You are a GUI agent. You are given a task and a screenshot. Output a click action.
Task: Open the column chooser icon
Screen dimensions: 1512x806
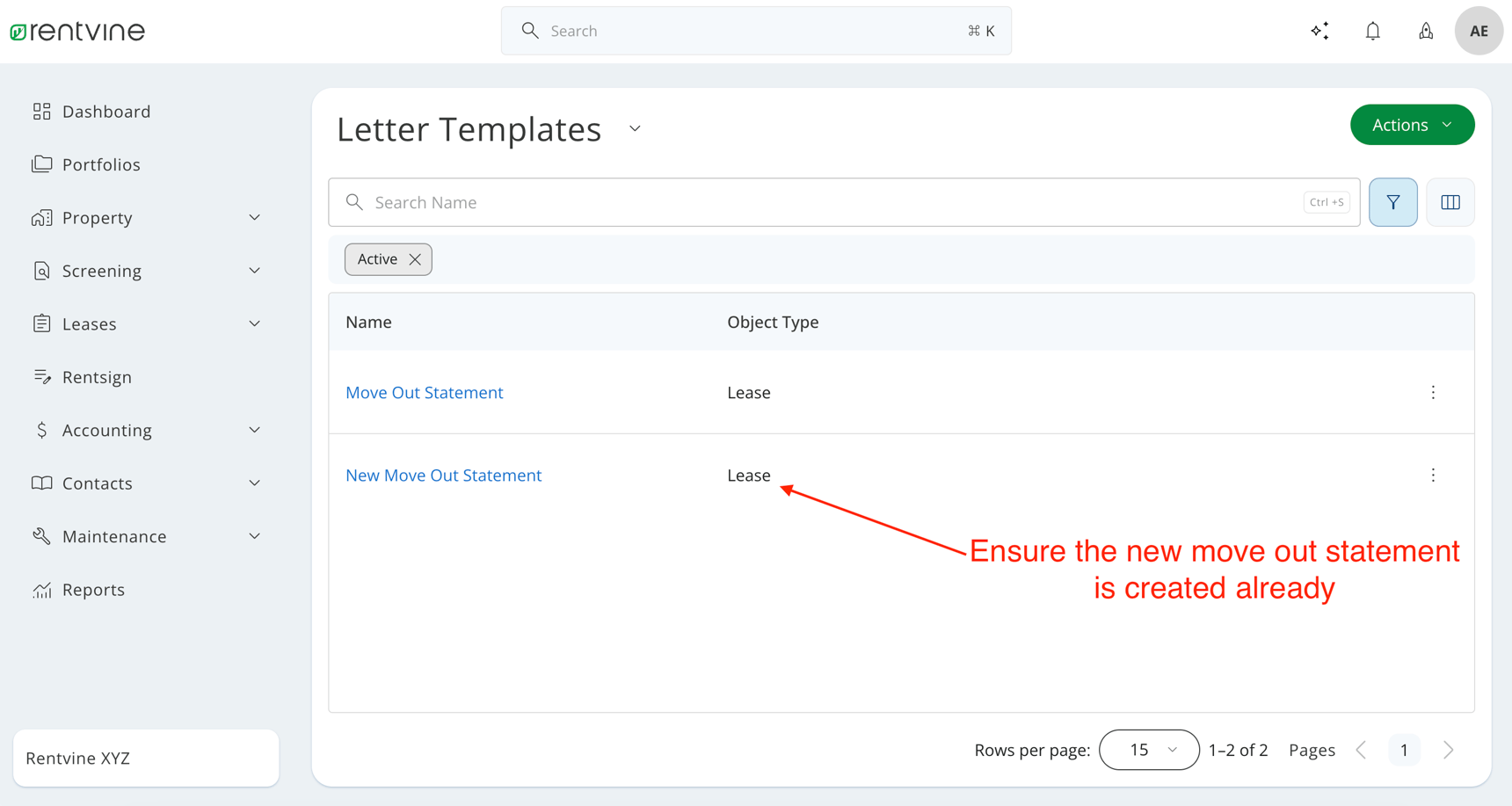click(x=1450, y=202)
